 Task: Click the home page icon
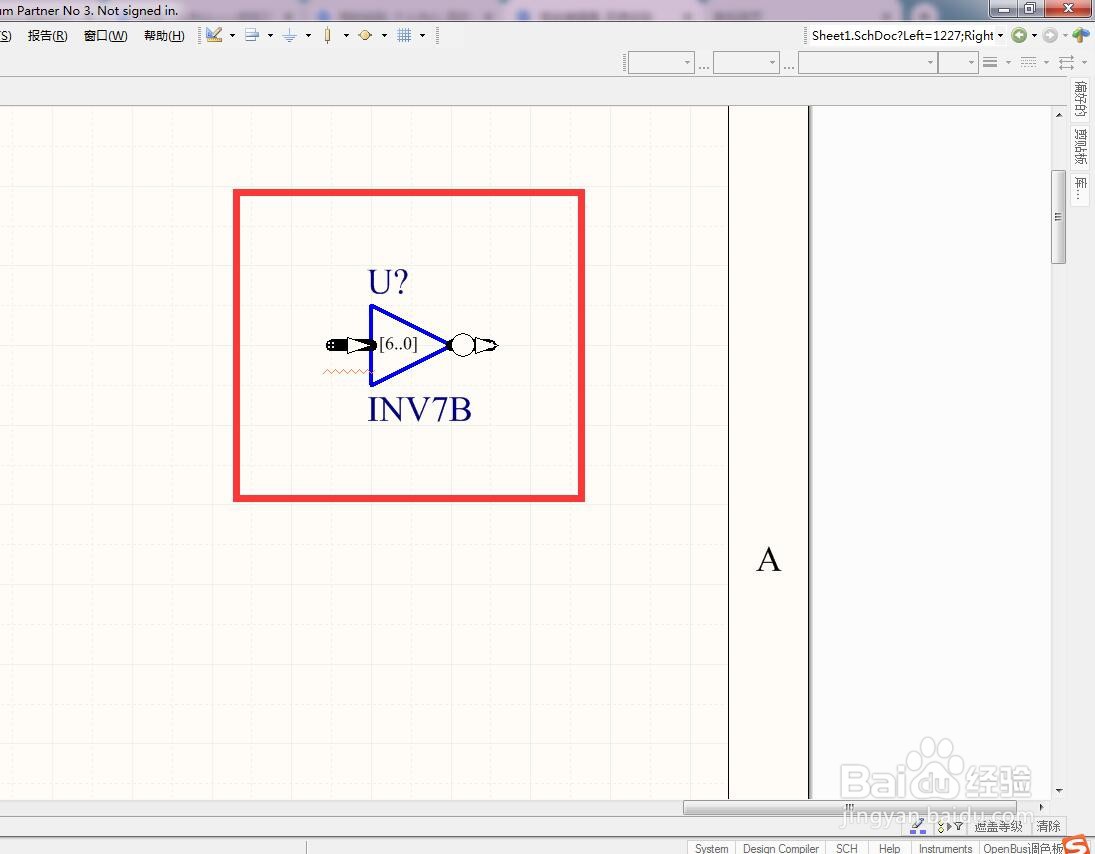(x=1081, y=35)
